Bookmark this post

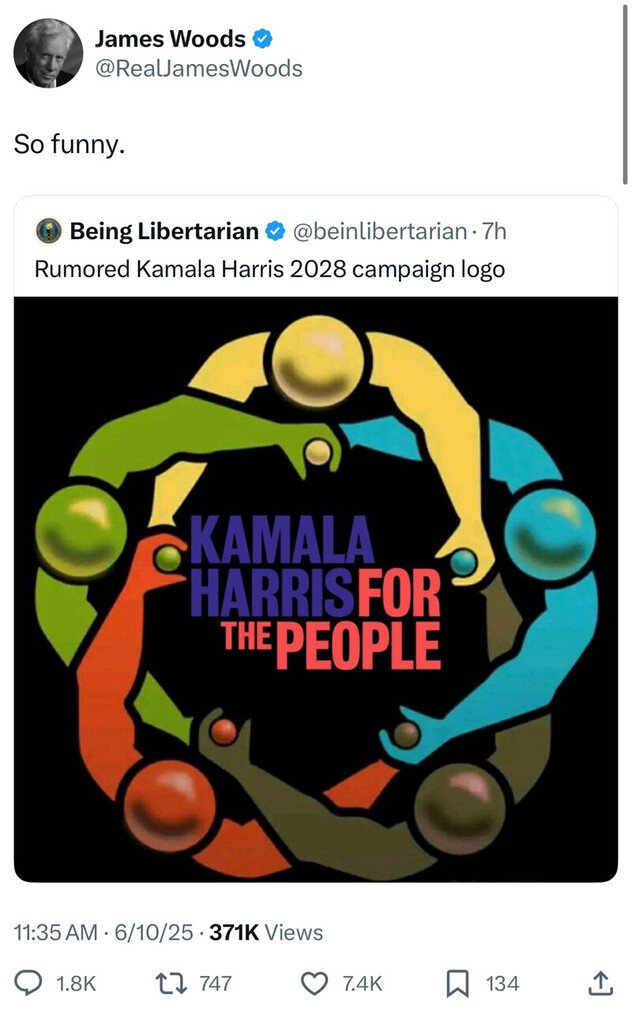click(x=458, y=984)
